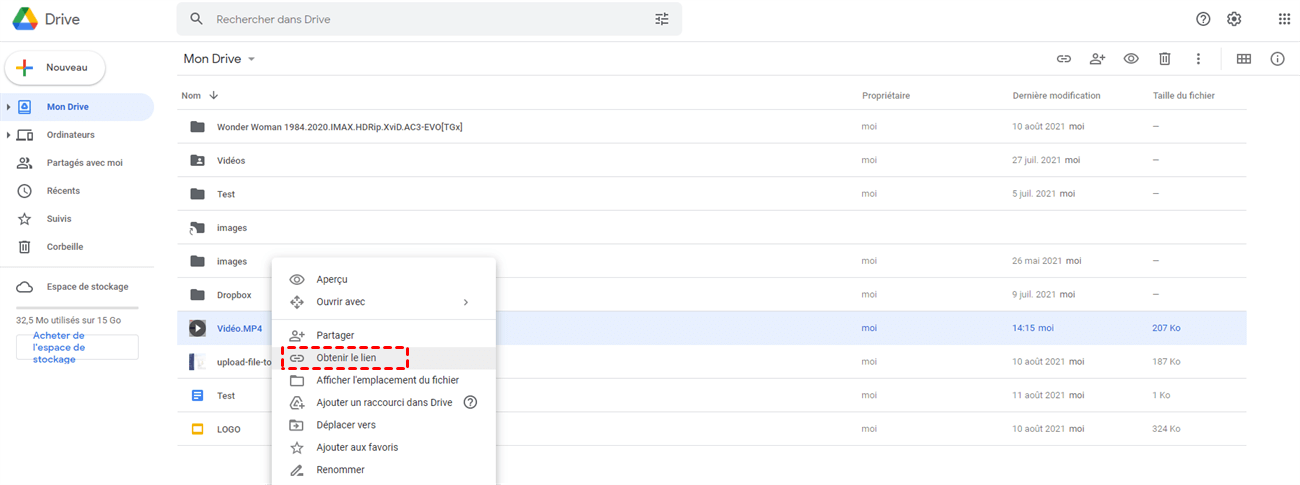Viewport: 1300px width, 485px height.
Task: Expand the Mon Drive tree arrow
Action: (x=8, y=107)
